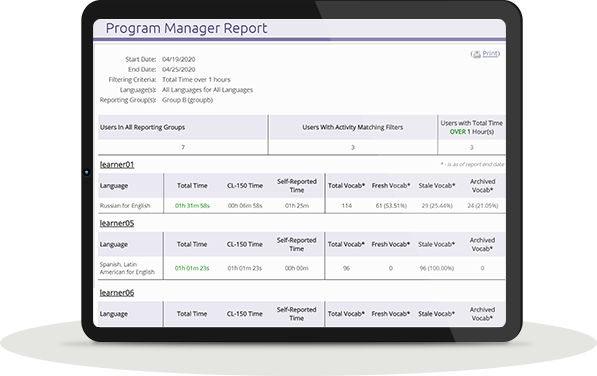Click the Program Manager Report title
Image resolution: width=597 pixels, height=376 pixels.
point(187,28)
